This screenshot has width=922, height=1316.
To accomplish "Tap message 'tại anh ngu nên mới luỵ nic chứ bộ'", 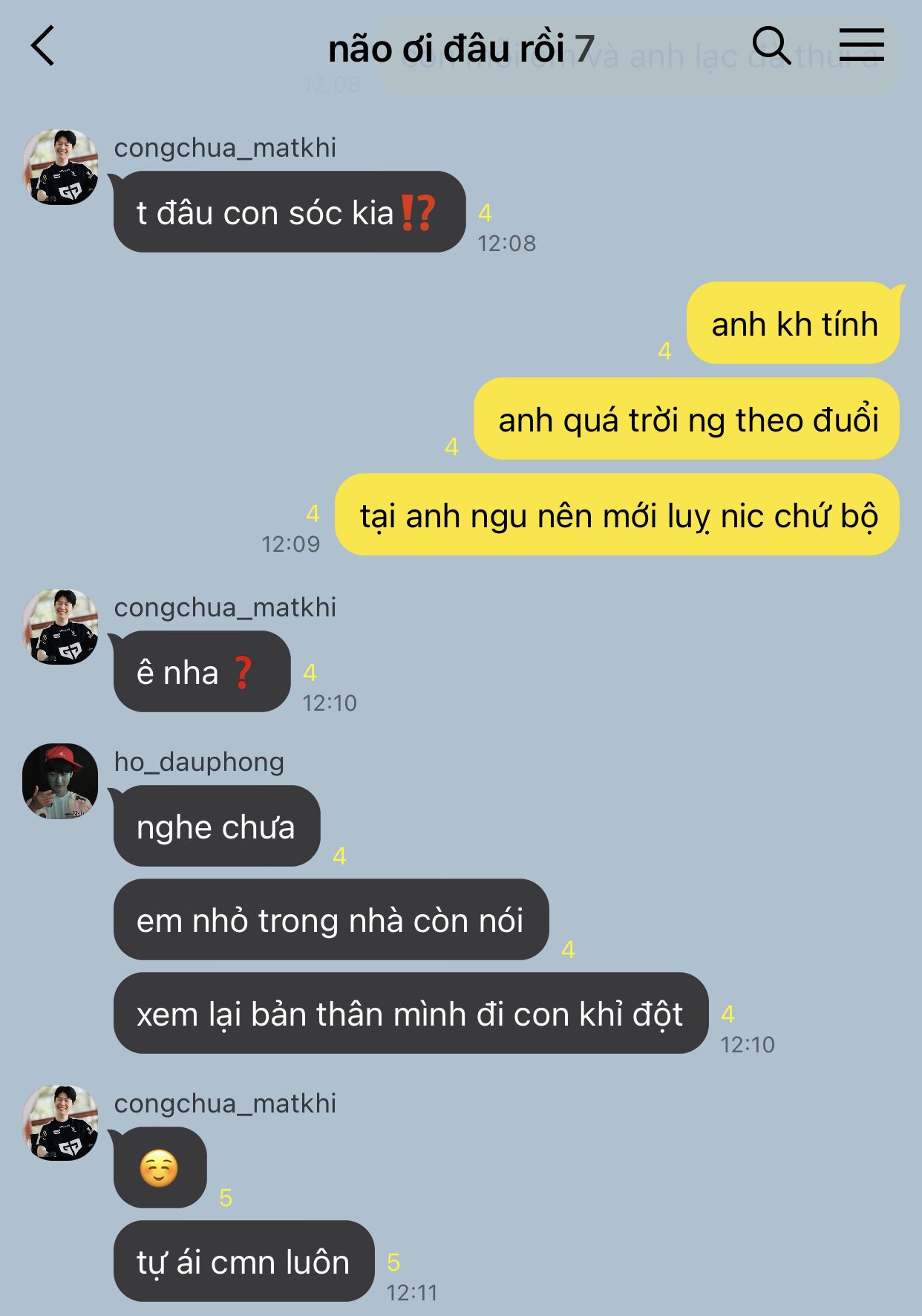I will tap(618, 515).
